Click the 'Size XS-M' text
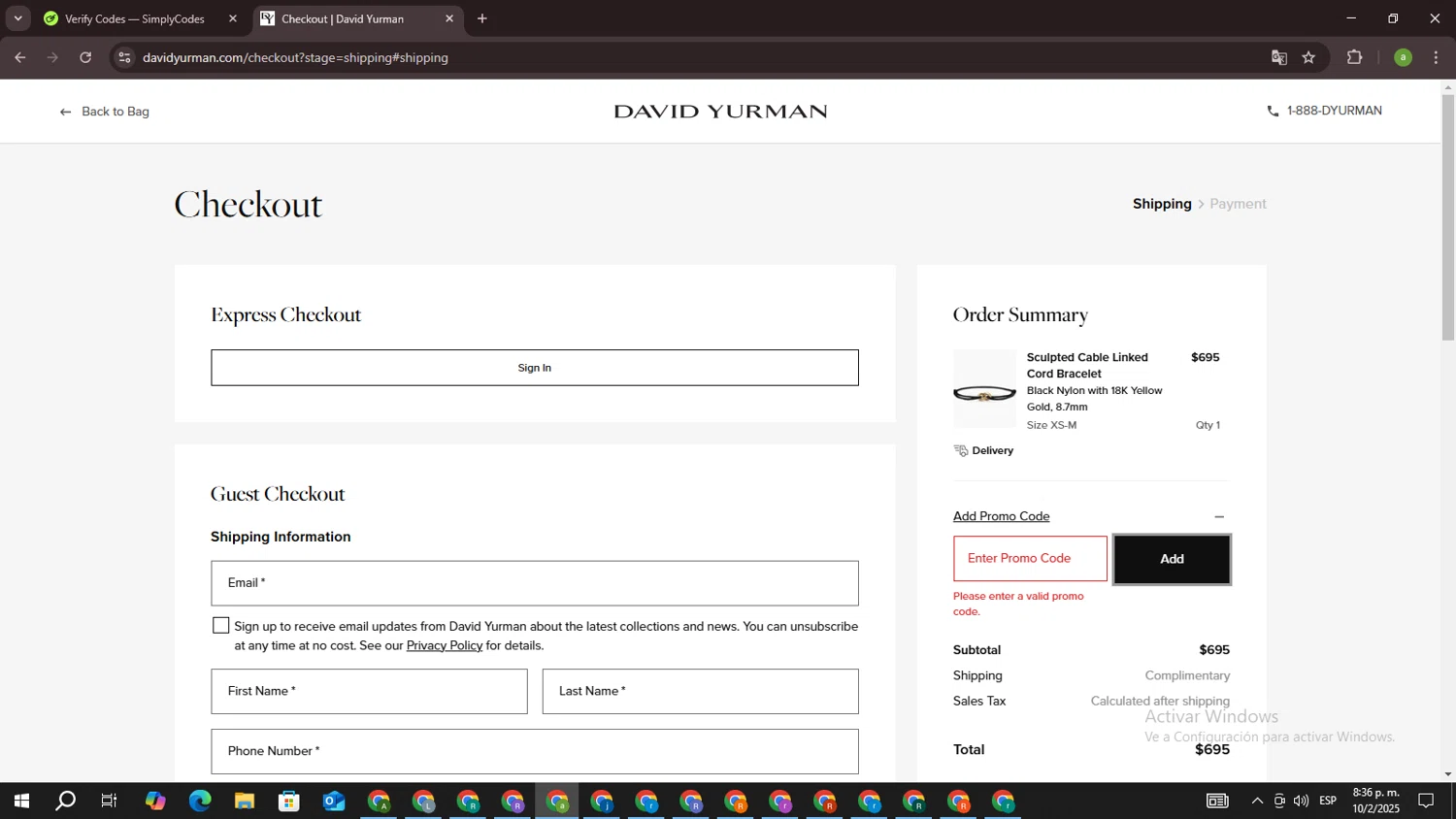 click(x=1051, y=425)
